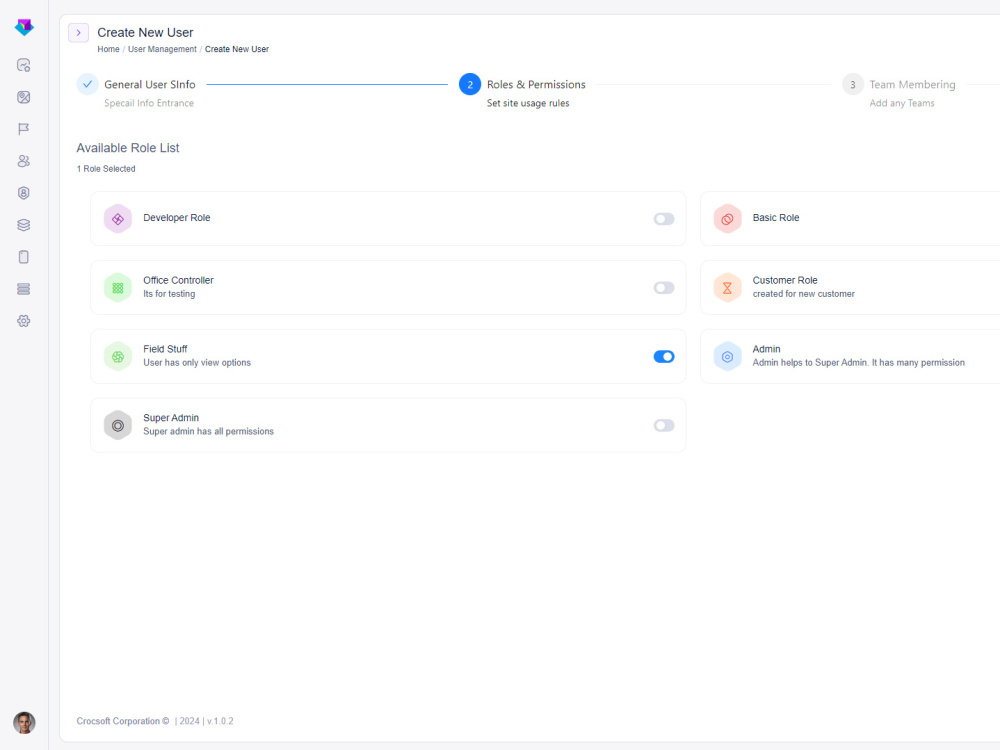
Task: Click "Specail Info Entrance" subtitle
Action: point(149,103)
